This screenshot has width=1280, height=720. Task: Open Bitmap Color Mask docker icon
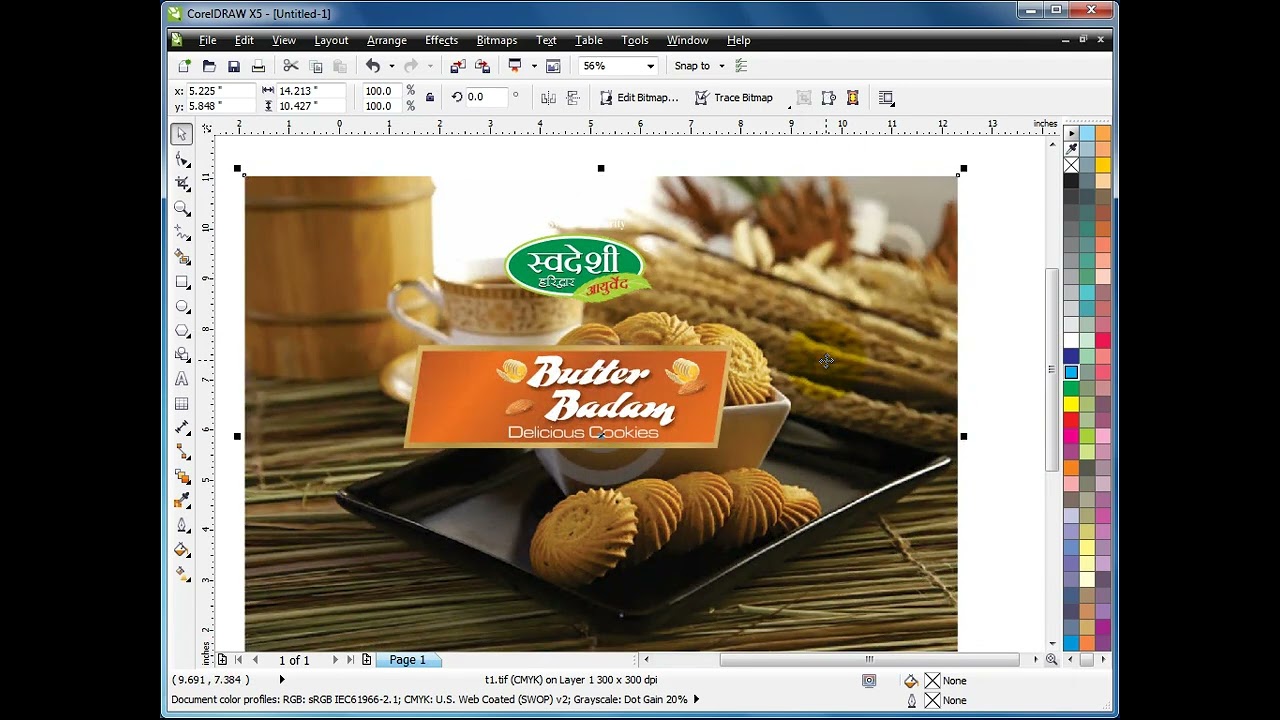(x=853, y=97)
